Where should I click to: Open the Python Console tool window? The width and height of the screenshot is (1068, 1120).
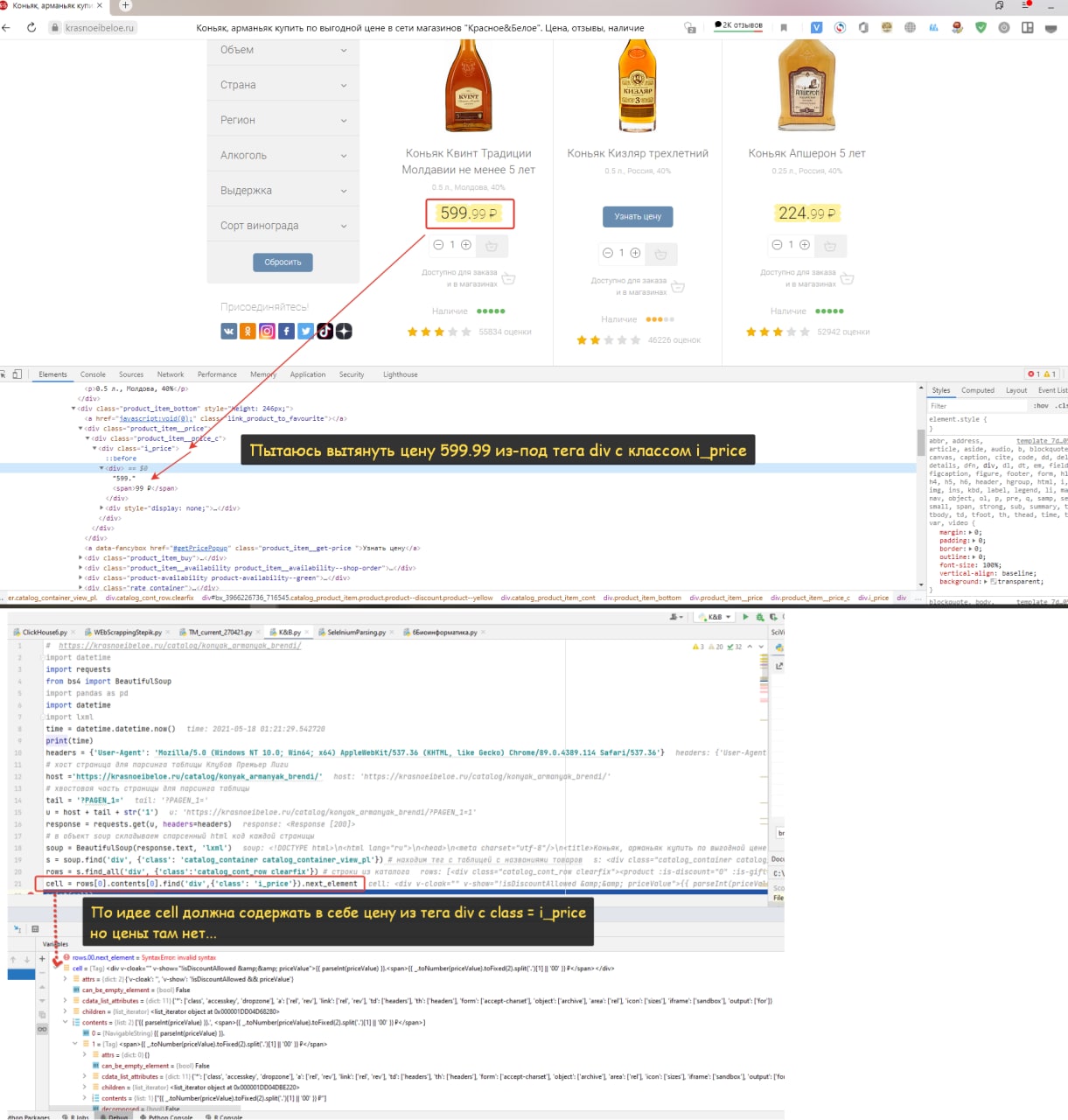[164, 1116]
